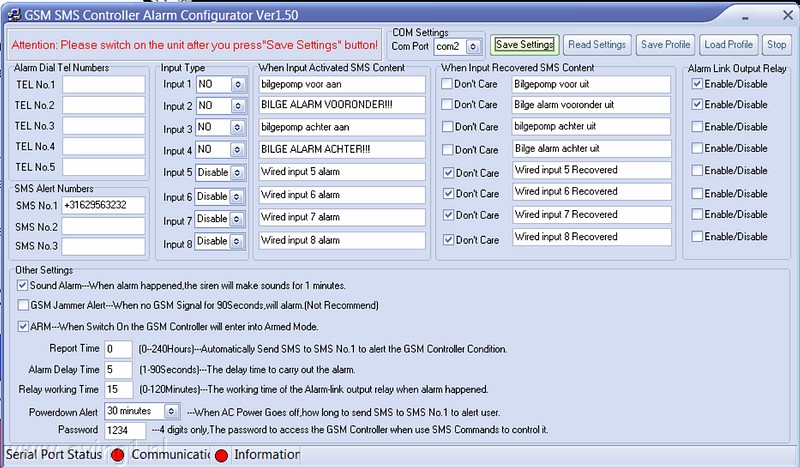
Task: Click the 'Bilgepomp voor uit' recovered field
Action: 591,85
